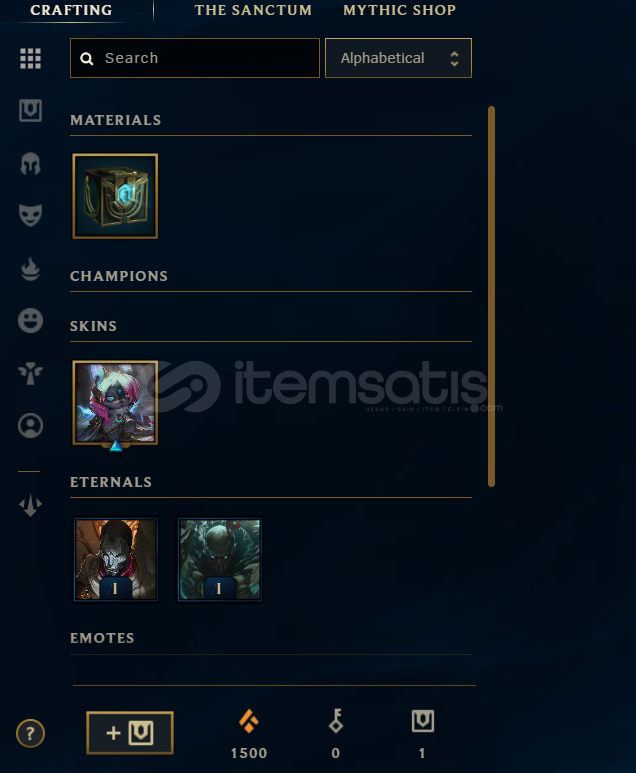636x773 pixels.
Task: Select the emotes smiley filter icon
Action: pos(30,320)
